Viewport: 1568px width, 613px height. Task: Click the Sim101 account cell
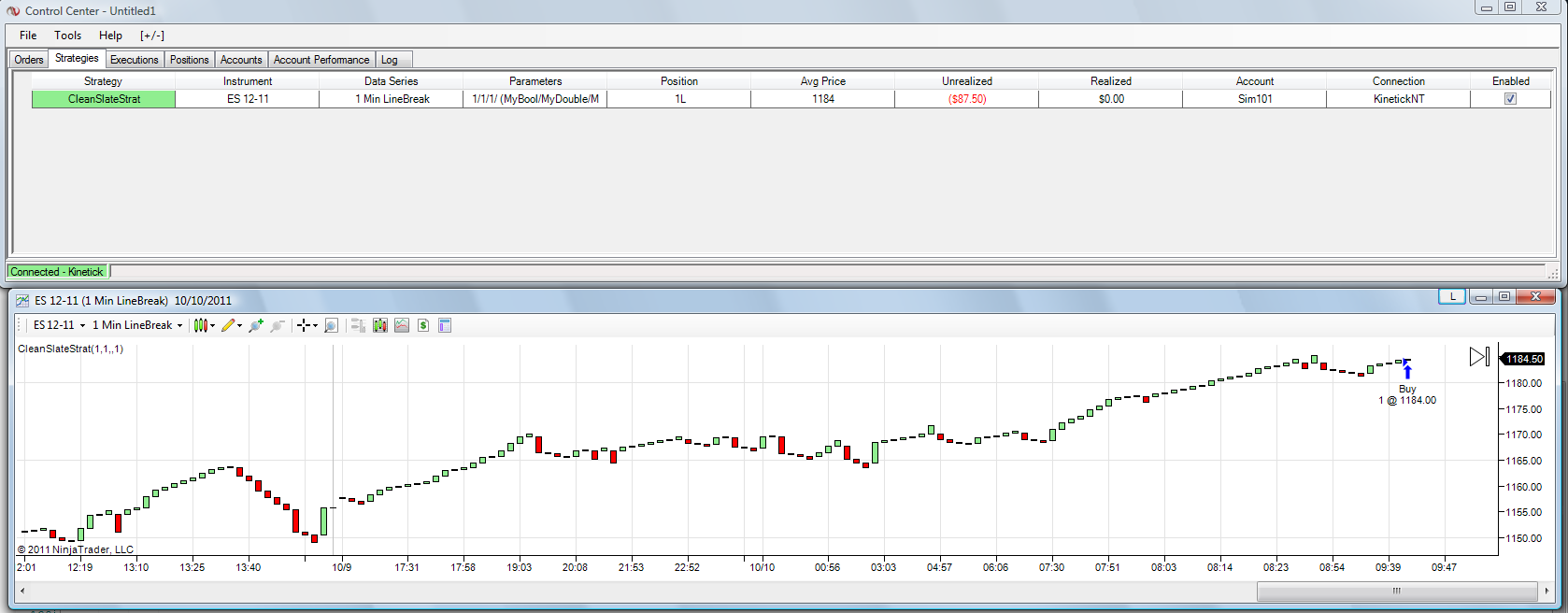[1255, 99]
